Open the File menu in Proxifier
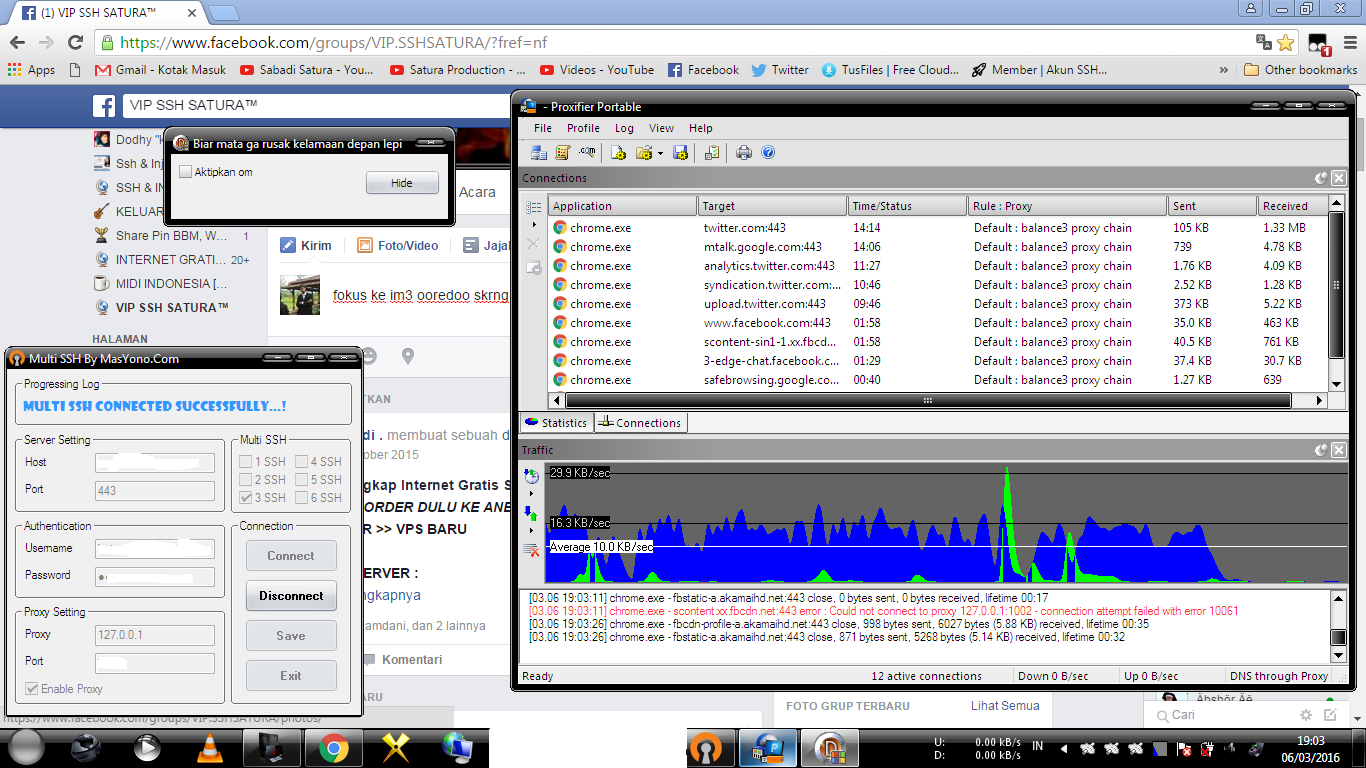Image resolution: width=1366 pixels, height=768 pixels. click(x=543, y=128)
